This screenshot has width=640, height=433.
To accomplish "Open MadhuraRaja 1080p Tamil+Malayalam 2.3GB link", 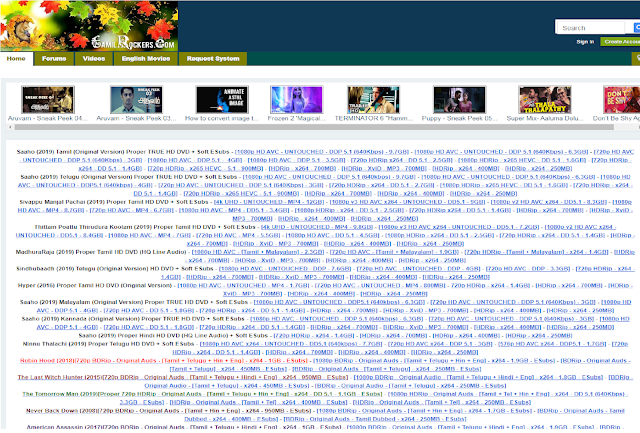I will 258,252.
